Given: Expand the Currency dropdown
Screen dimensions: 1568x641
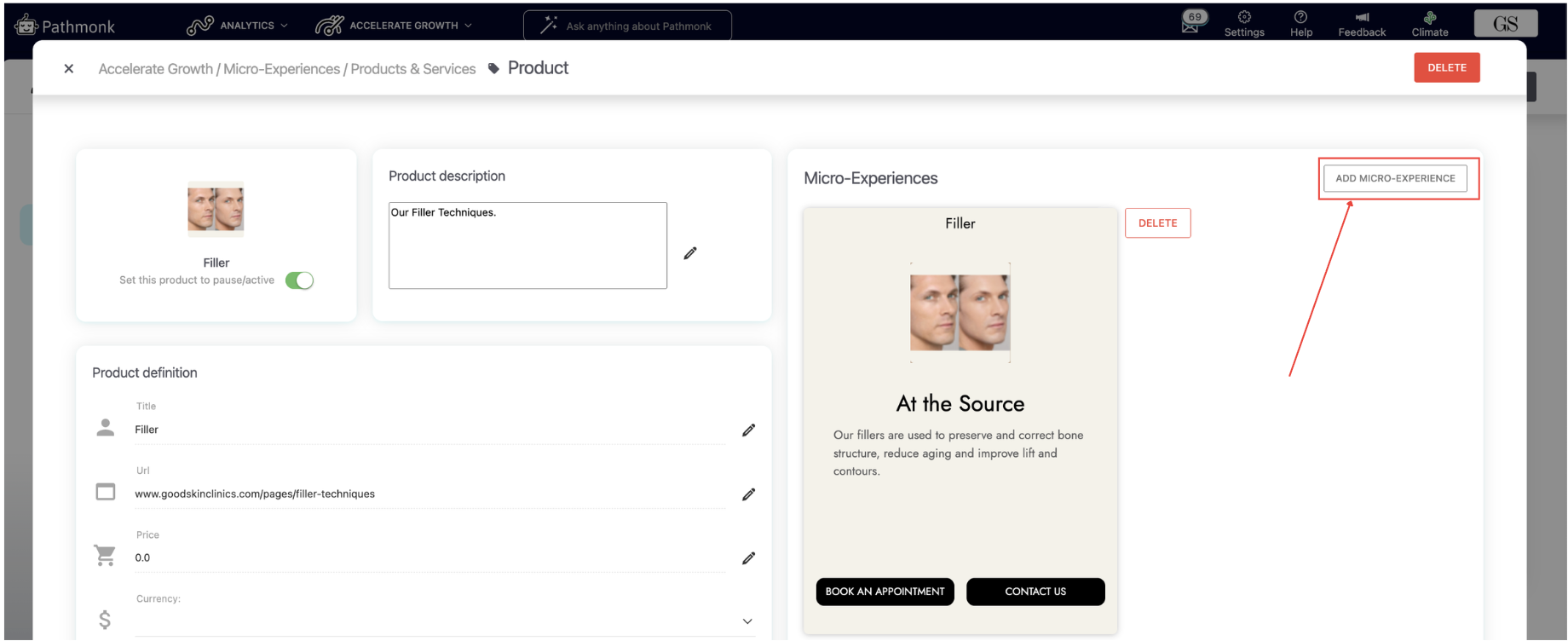Looking at the screenshot, I should click(747, 621).
